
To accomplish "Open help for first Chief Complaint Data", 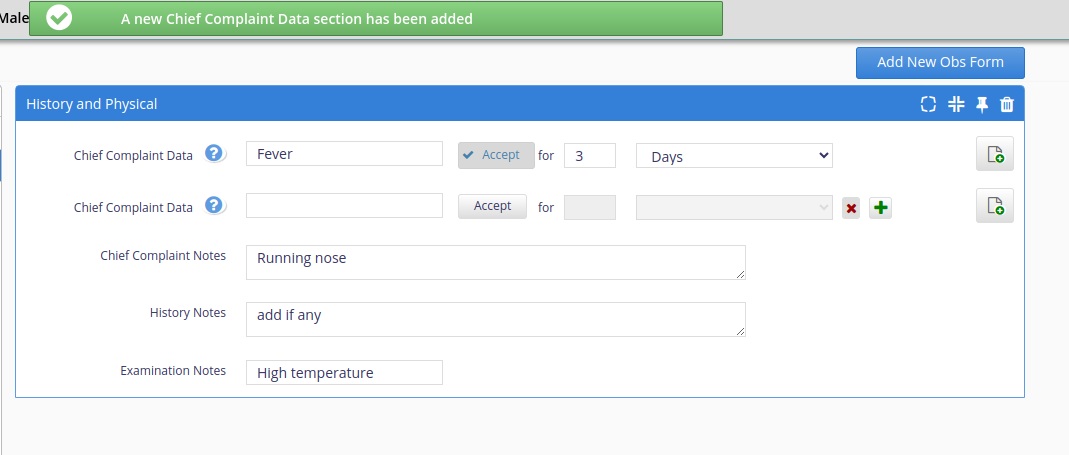I will click(215, 153).
